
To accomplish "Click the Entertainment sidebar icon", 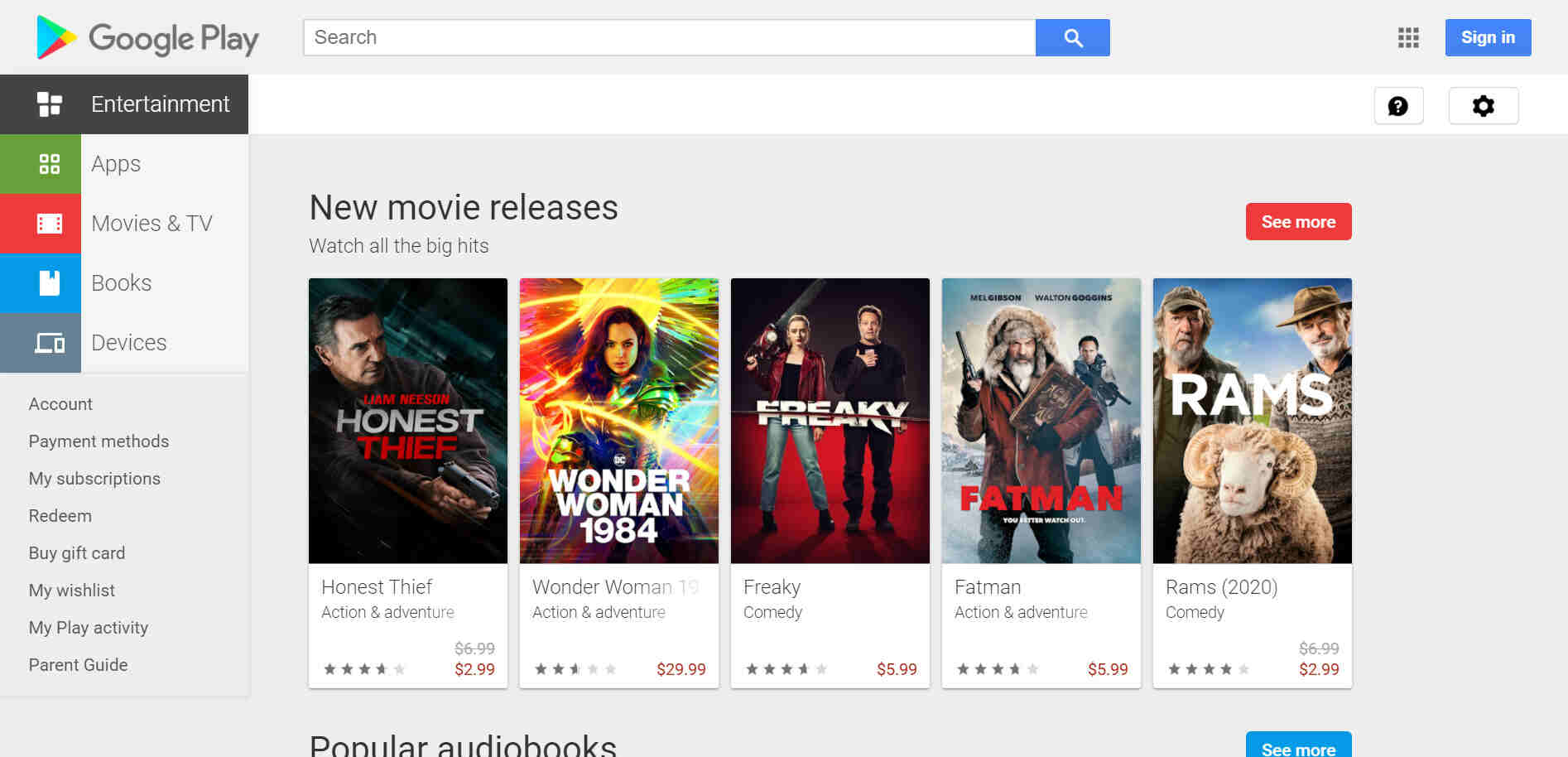I will tap(50, 104).
